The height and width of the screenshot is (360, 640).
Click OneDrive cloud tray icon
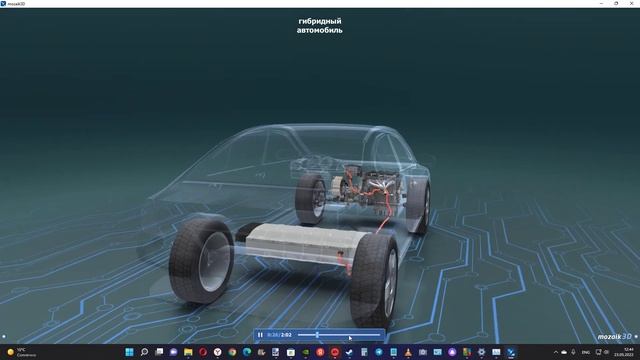point(564,352)
